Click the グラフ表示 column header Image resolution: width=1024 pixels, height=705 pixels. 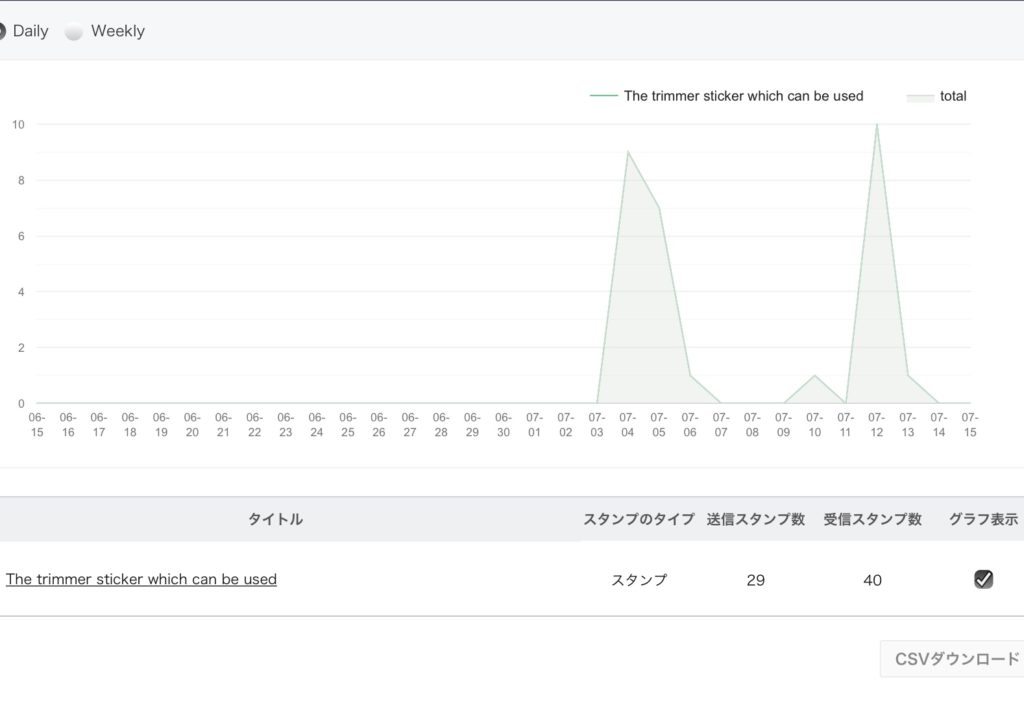[x=983, y=519]
